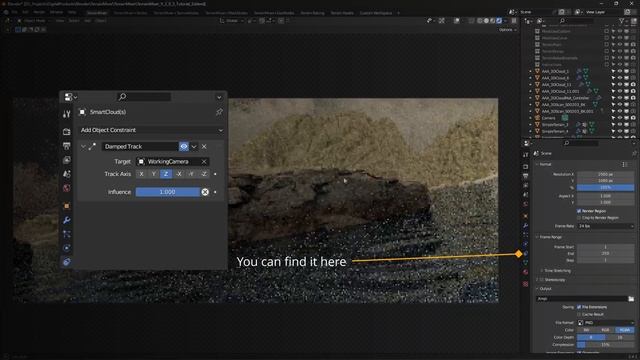This screenshot has width=640, height=360.
Task: Set Track Axis to Z
Action: tap(166, 174)
